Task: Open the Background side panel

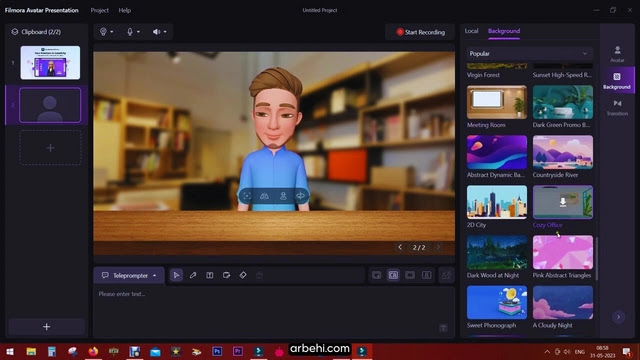Action: click(x=617, y=80)
